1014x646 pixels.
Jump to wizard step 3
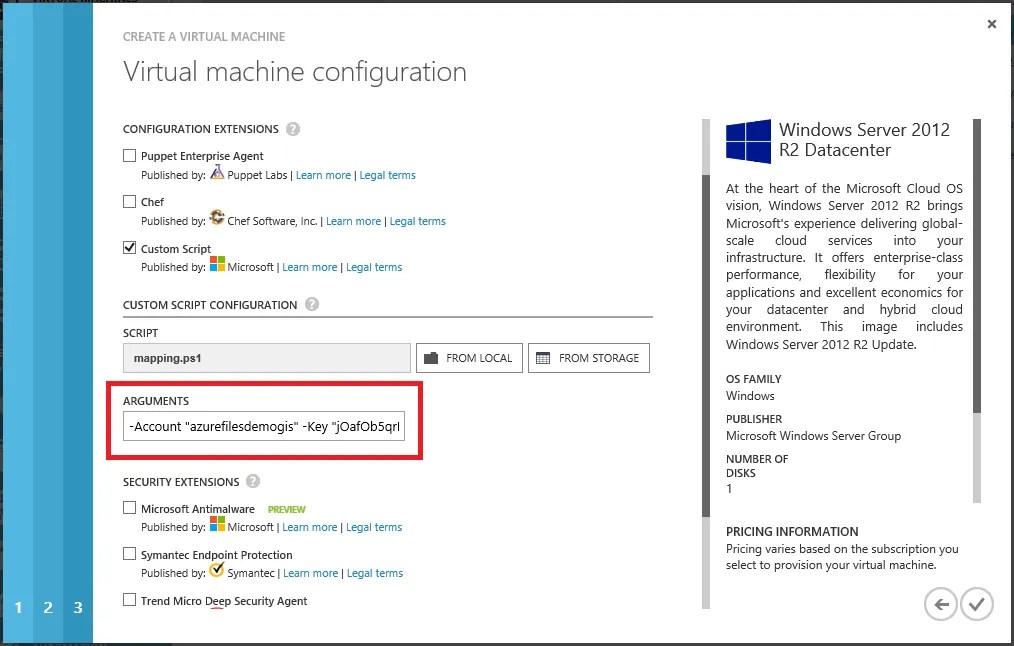[78, 607]
